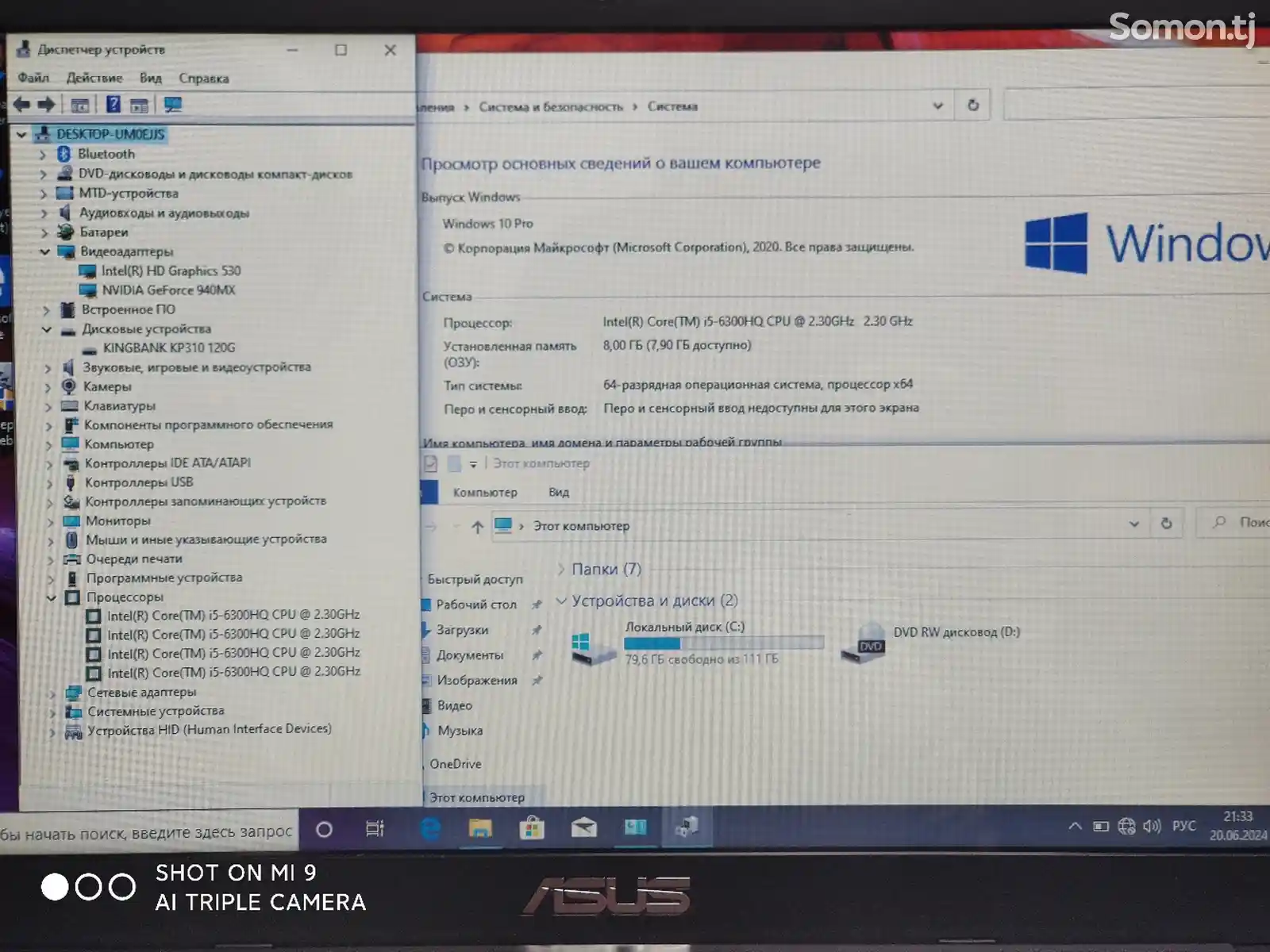Click the Клавиатуры keyboard icon
Image resolution: width=1270 pixels, height=952 pixels.
(x=70, y=406)
